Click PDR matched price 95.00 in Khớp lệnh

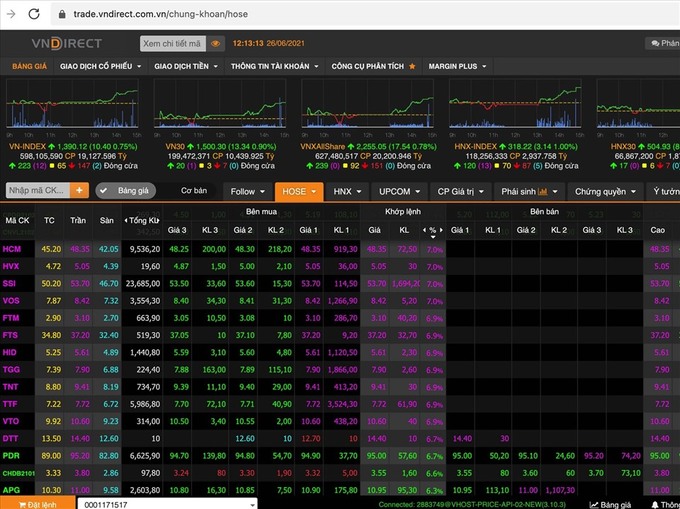[376, 456]
